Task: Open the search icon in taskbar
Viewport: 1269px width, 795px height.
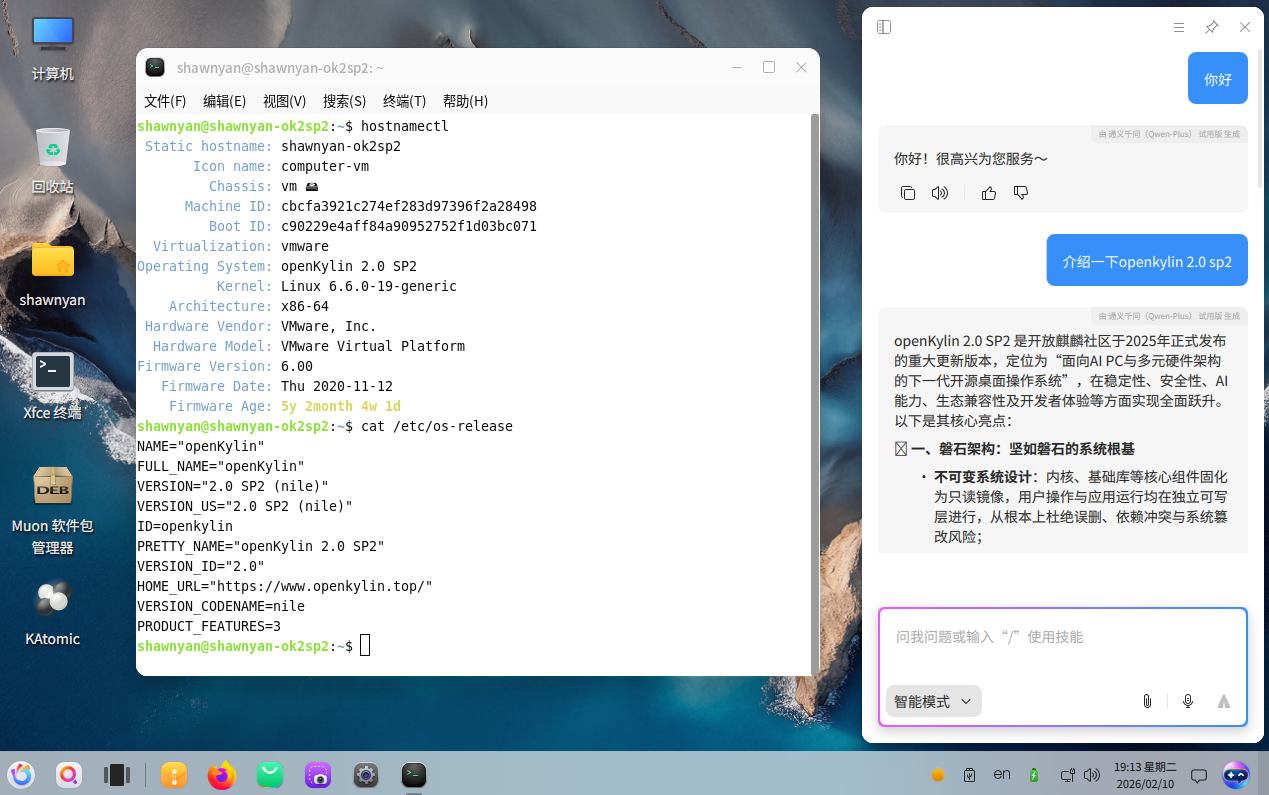Action: point(69,774)
